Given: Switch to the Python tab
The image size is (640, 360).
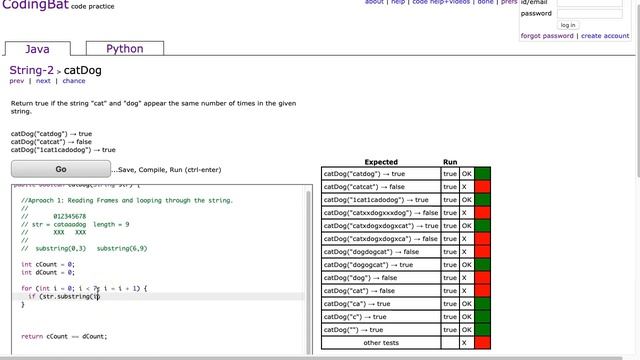Looking at the screenshot, I should point(125,48).
